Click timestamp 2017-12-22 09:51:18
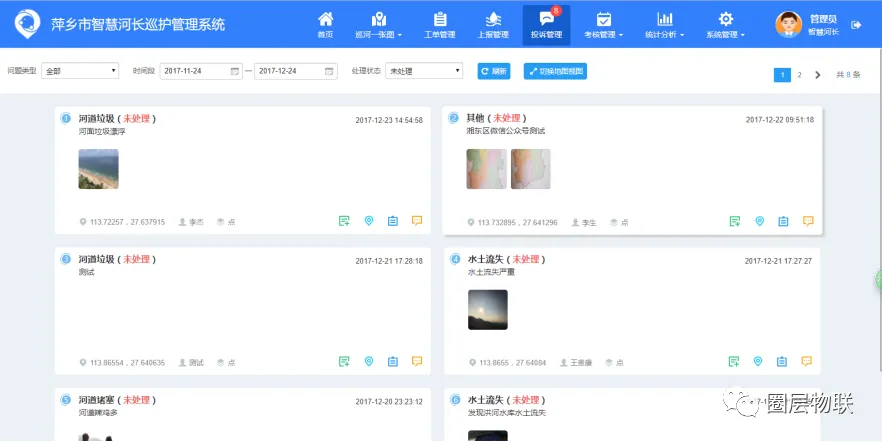 (780, 120)
